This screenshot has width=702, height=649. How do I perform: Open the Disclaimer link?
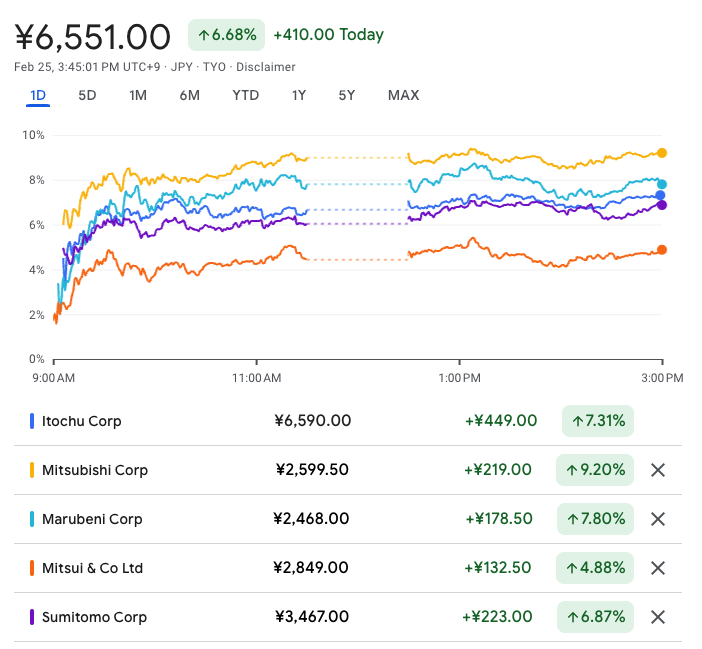coord(266,67)
